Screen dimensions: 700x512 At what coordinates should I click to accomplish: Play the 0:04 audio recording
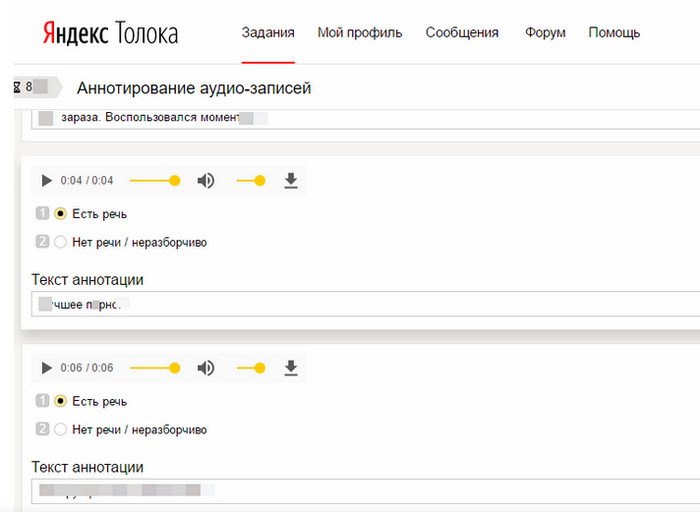pyautogui.click(x=46, y=181)
